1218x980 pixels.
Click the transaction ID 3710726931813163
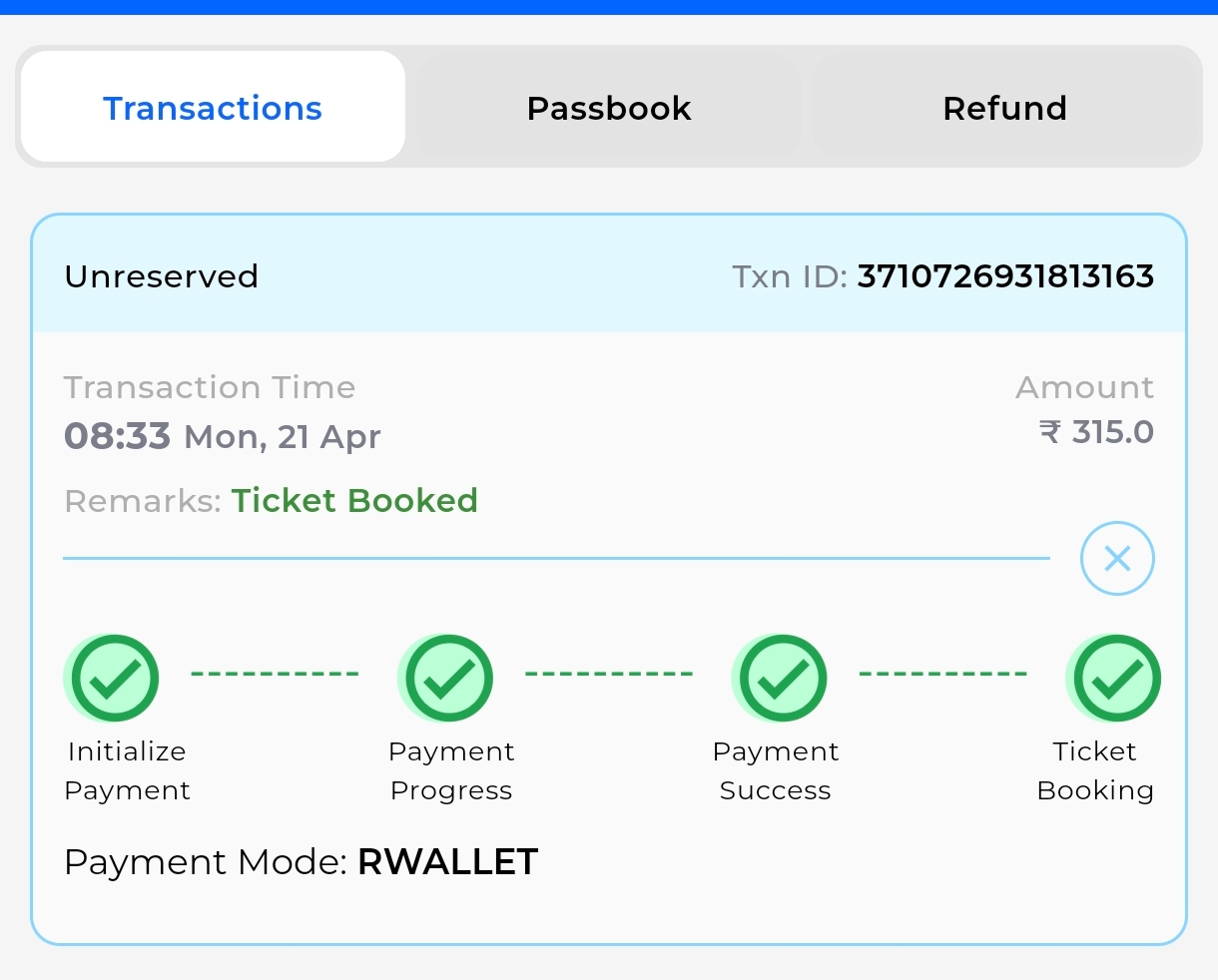1005,276
